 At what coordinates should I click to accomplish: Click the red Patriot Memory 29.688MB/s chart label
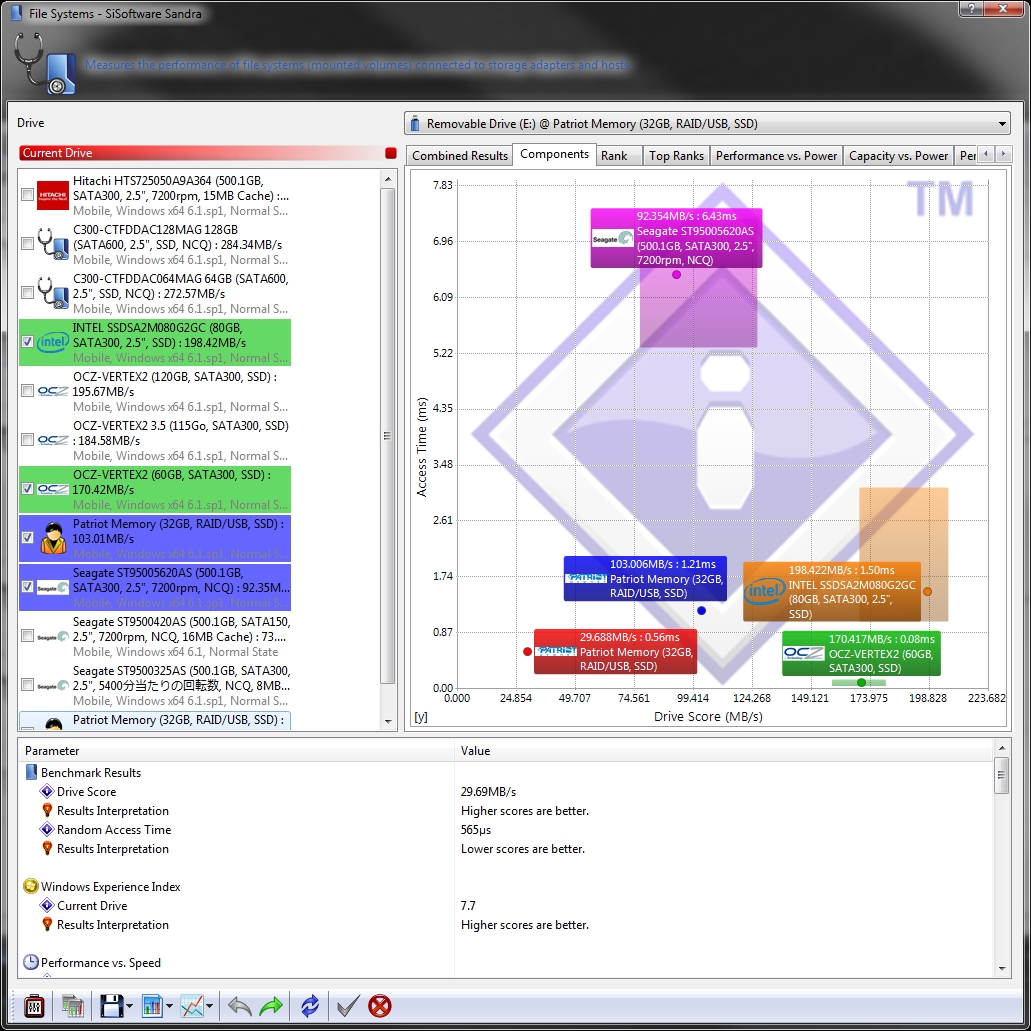615,652
